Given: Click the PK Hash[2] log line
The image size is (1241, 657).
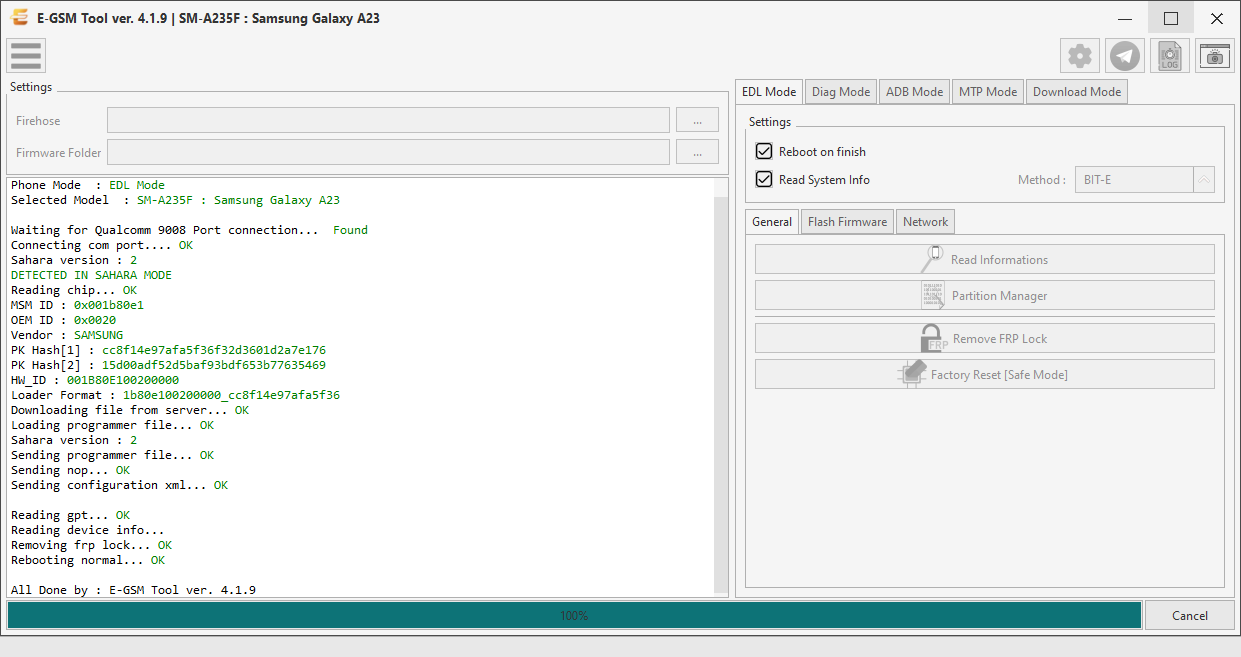Looking at the screenshot, I should 168,365.
